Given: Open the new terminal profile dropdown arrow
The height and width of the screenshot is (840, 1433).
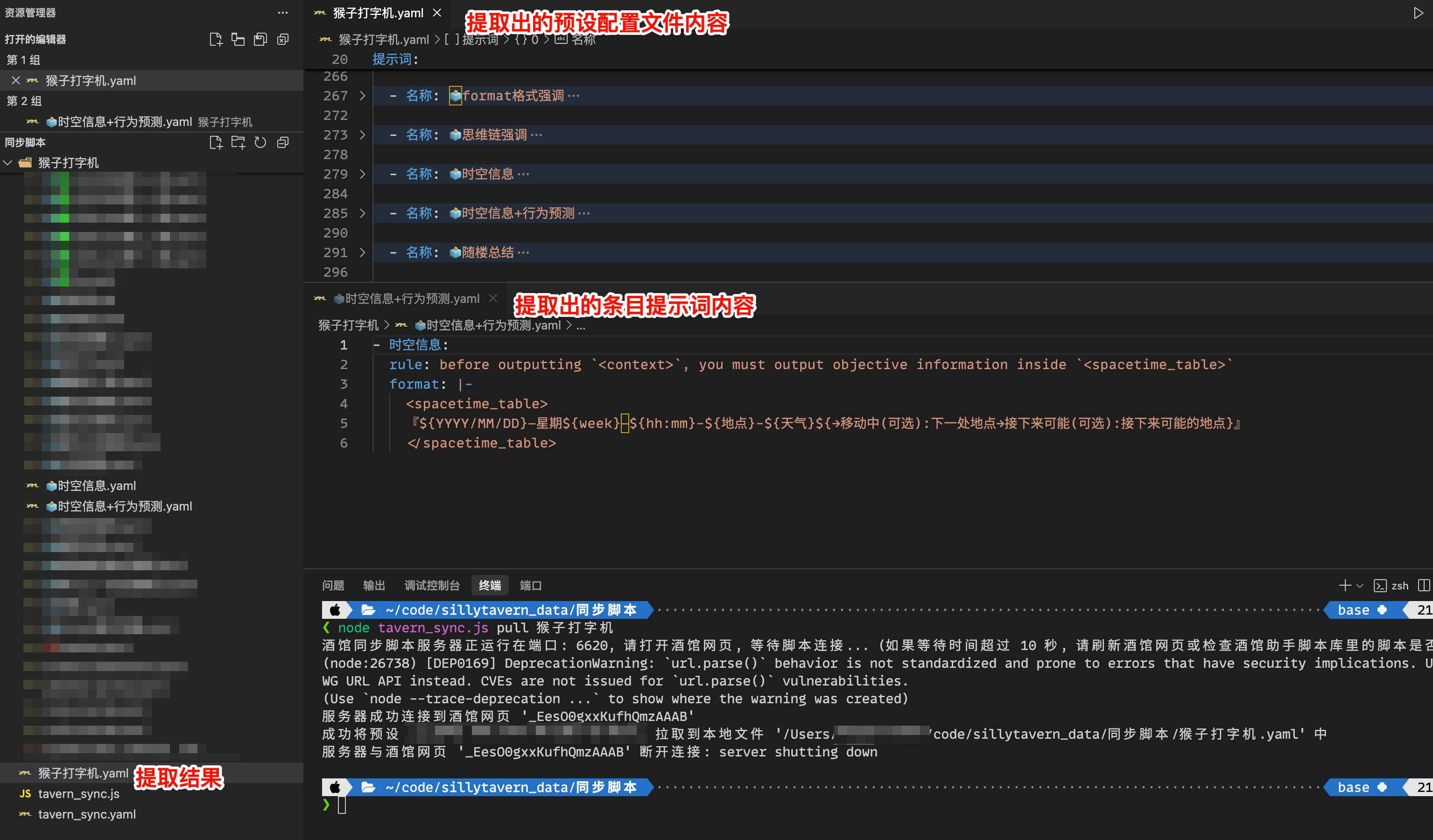Looking at the screenshot, I should point(1360,586).
